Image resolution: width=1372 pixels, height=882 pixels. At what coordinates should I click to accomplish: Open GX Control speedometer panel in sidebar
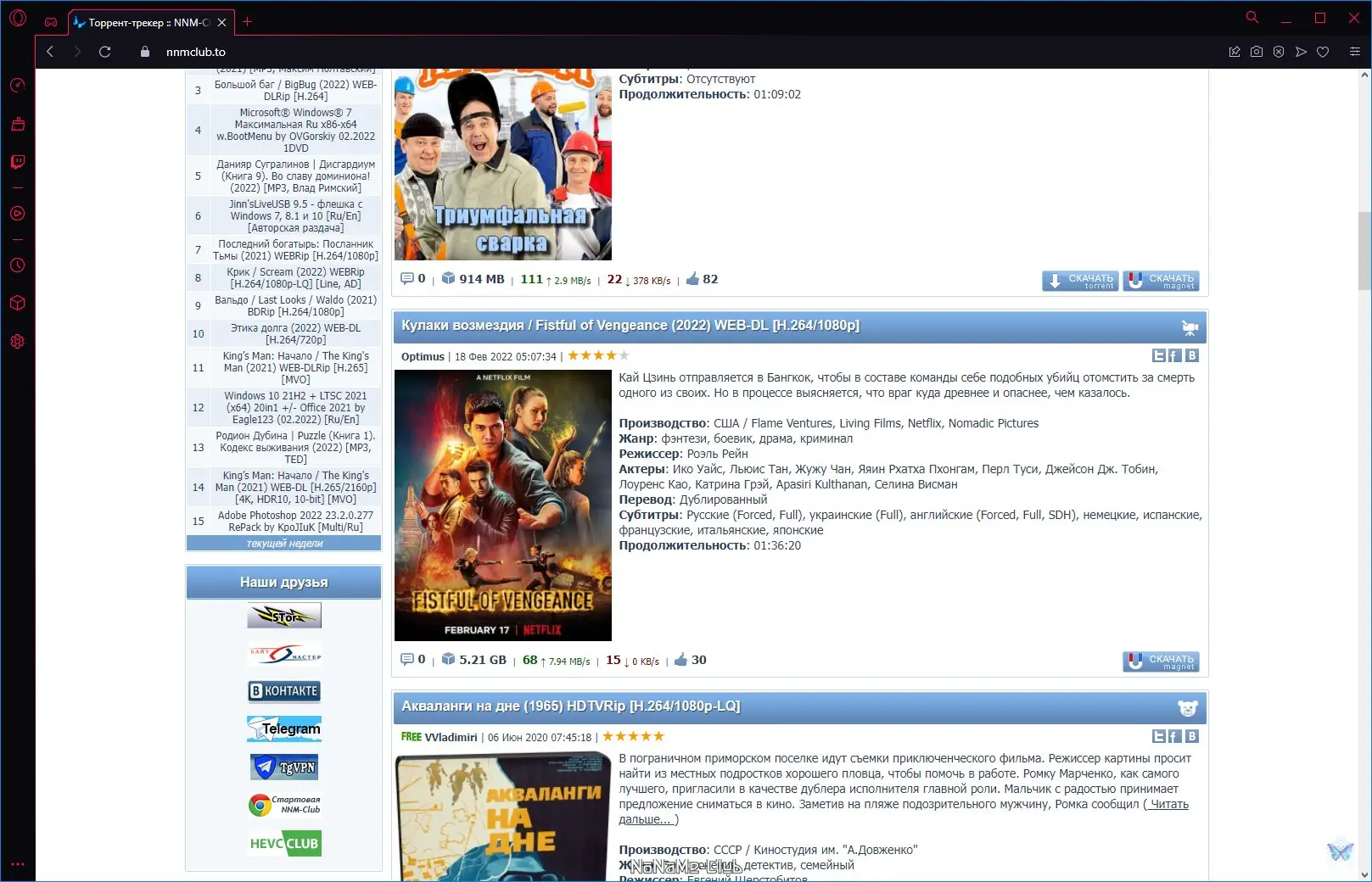click(17, 86)
